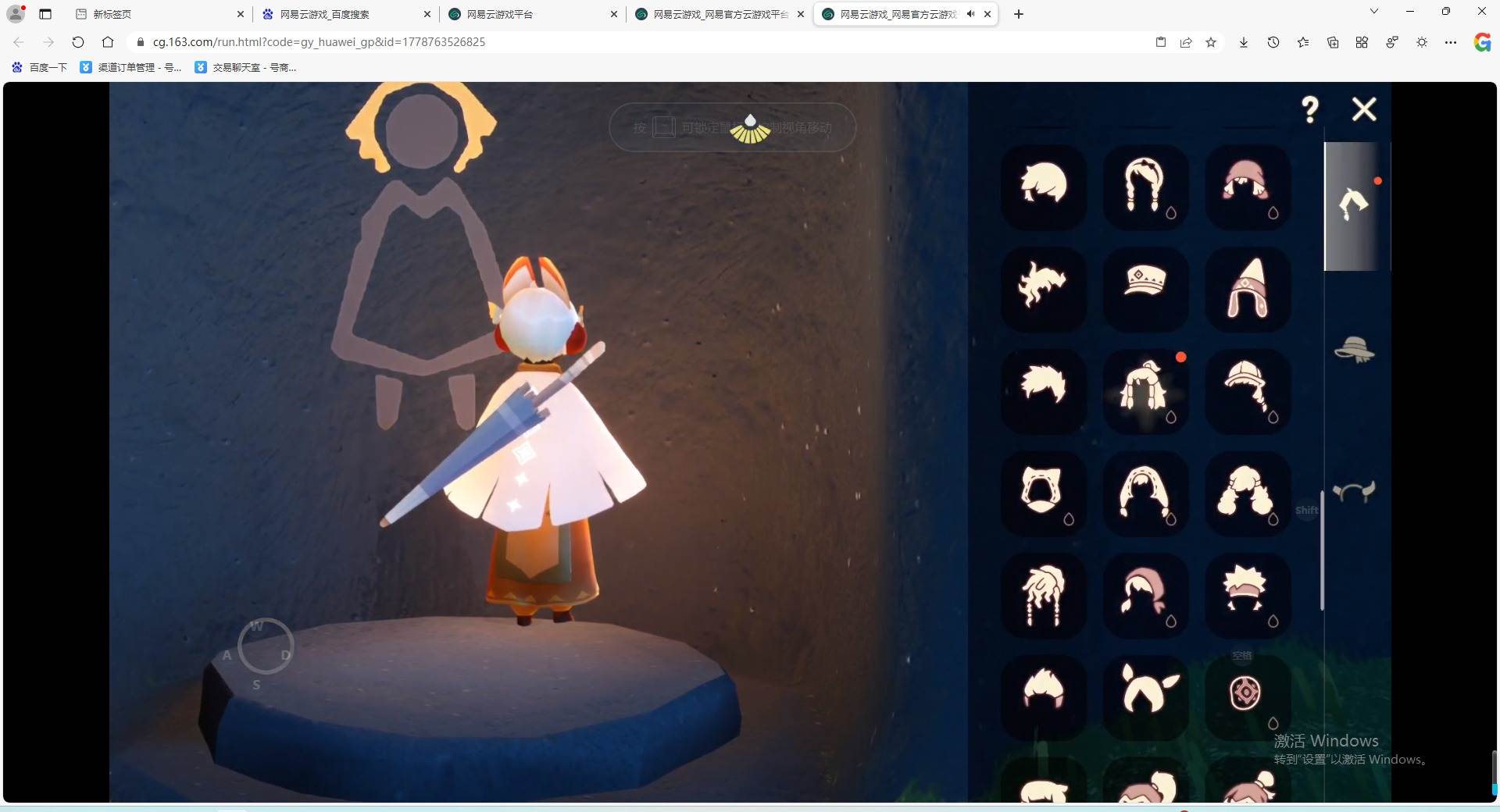Go forward to the next page
Screen dimensions: 1500x812
tap(48, 42)
